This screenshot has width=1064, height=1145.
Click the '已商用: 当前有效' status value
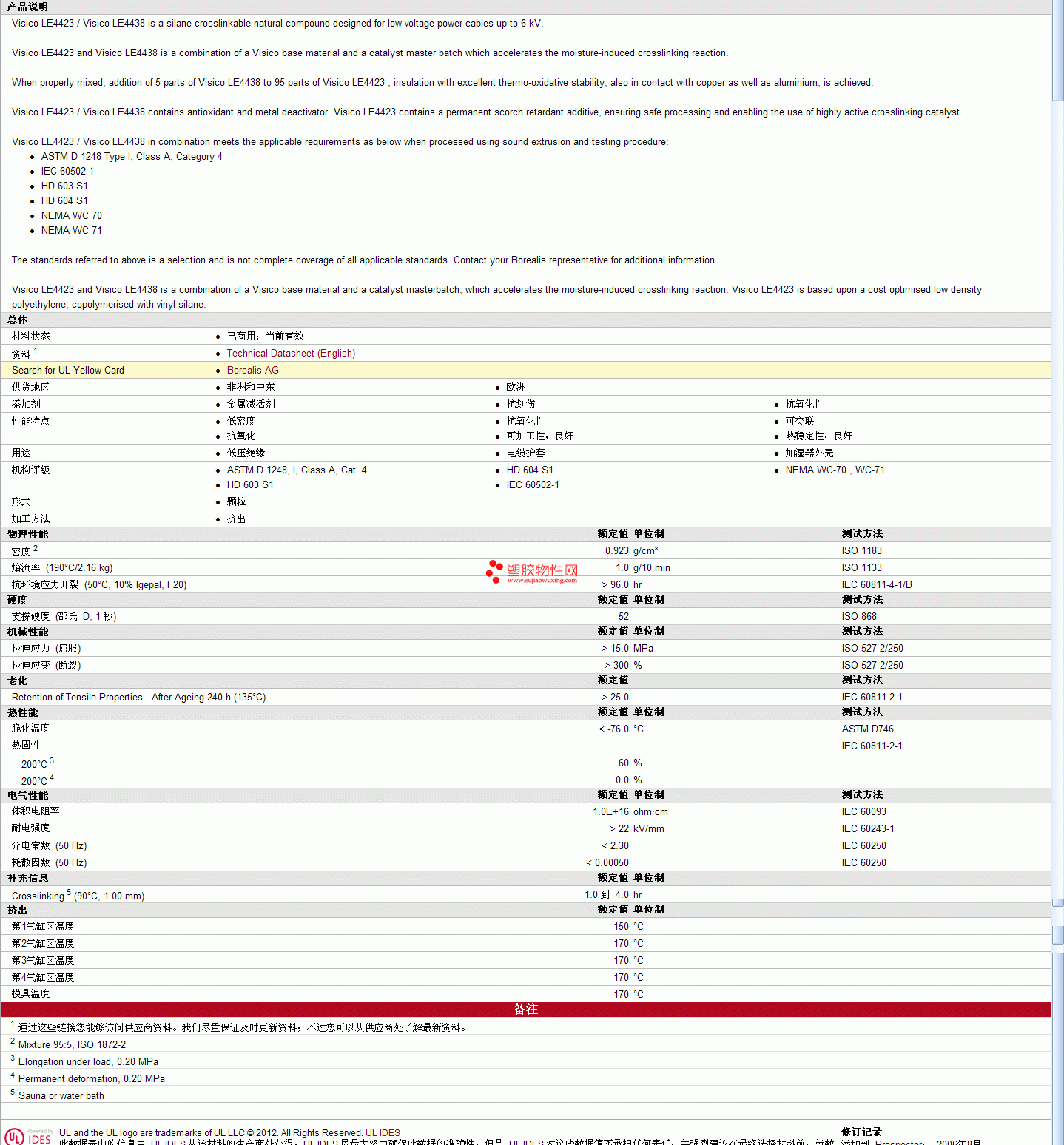coord(265,337)
